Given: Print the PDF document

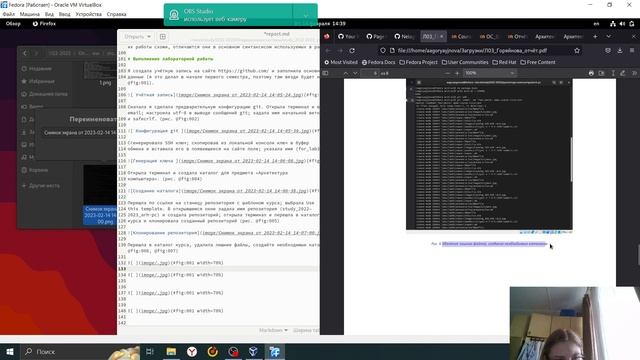Looking at the screenshot, I should point(591,73).
